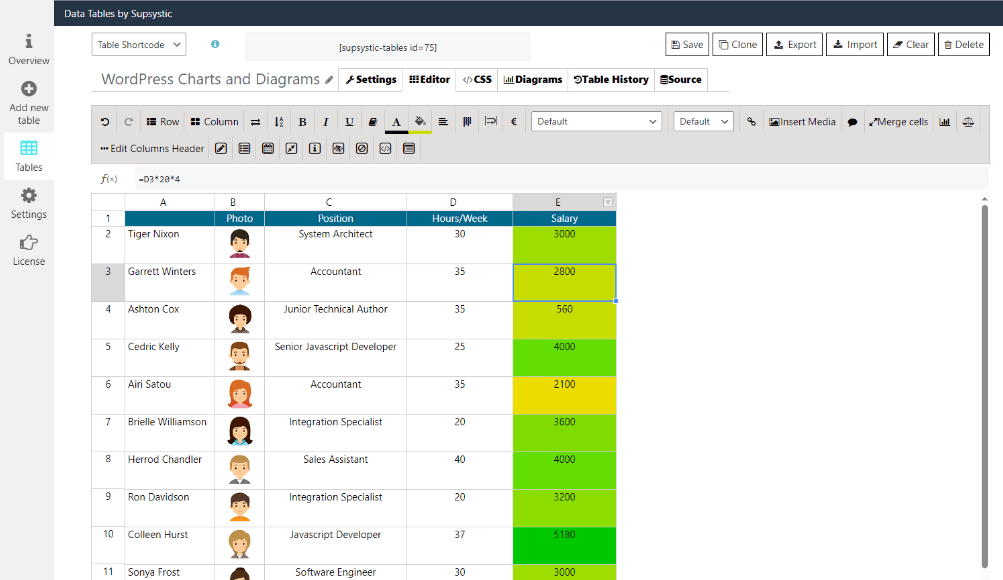Click the formula input field
The height and width of the screenshot is (580, 1003).
click(x=560, y=179)
